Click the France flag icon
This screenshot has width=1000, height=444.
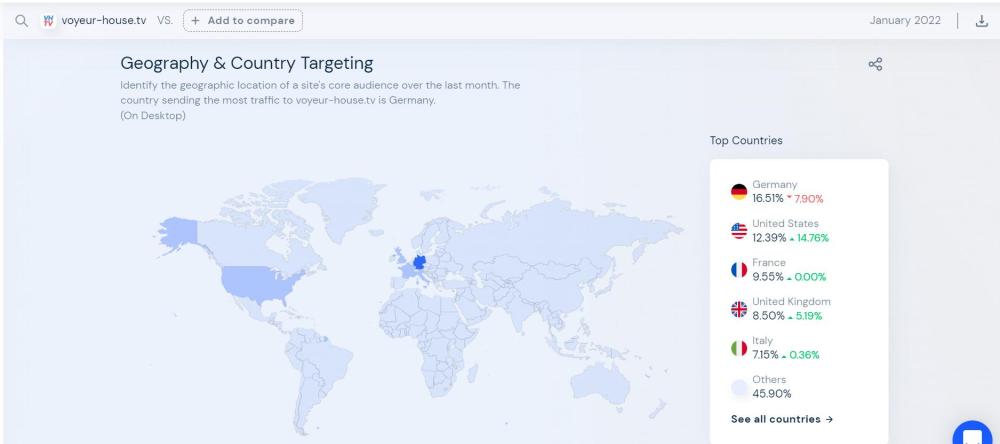point(739,270)
